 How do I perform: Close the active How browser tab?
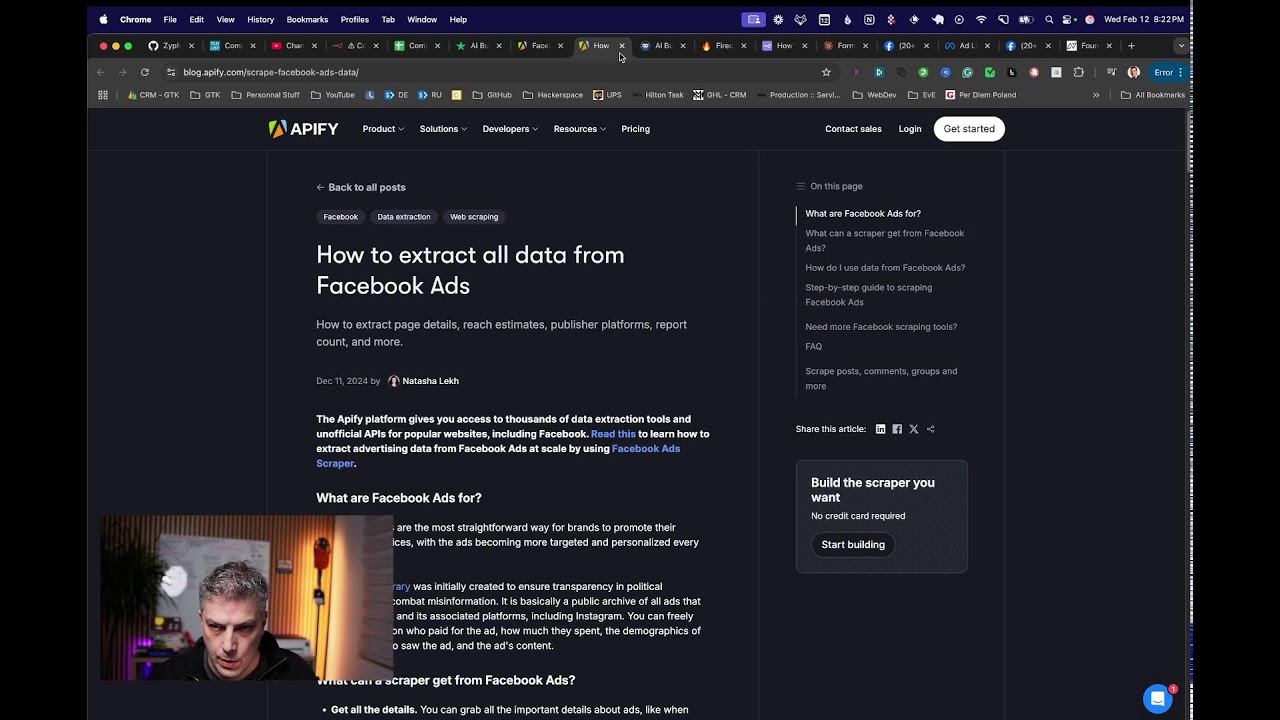[622, 45]
